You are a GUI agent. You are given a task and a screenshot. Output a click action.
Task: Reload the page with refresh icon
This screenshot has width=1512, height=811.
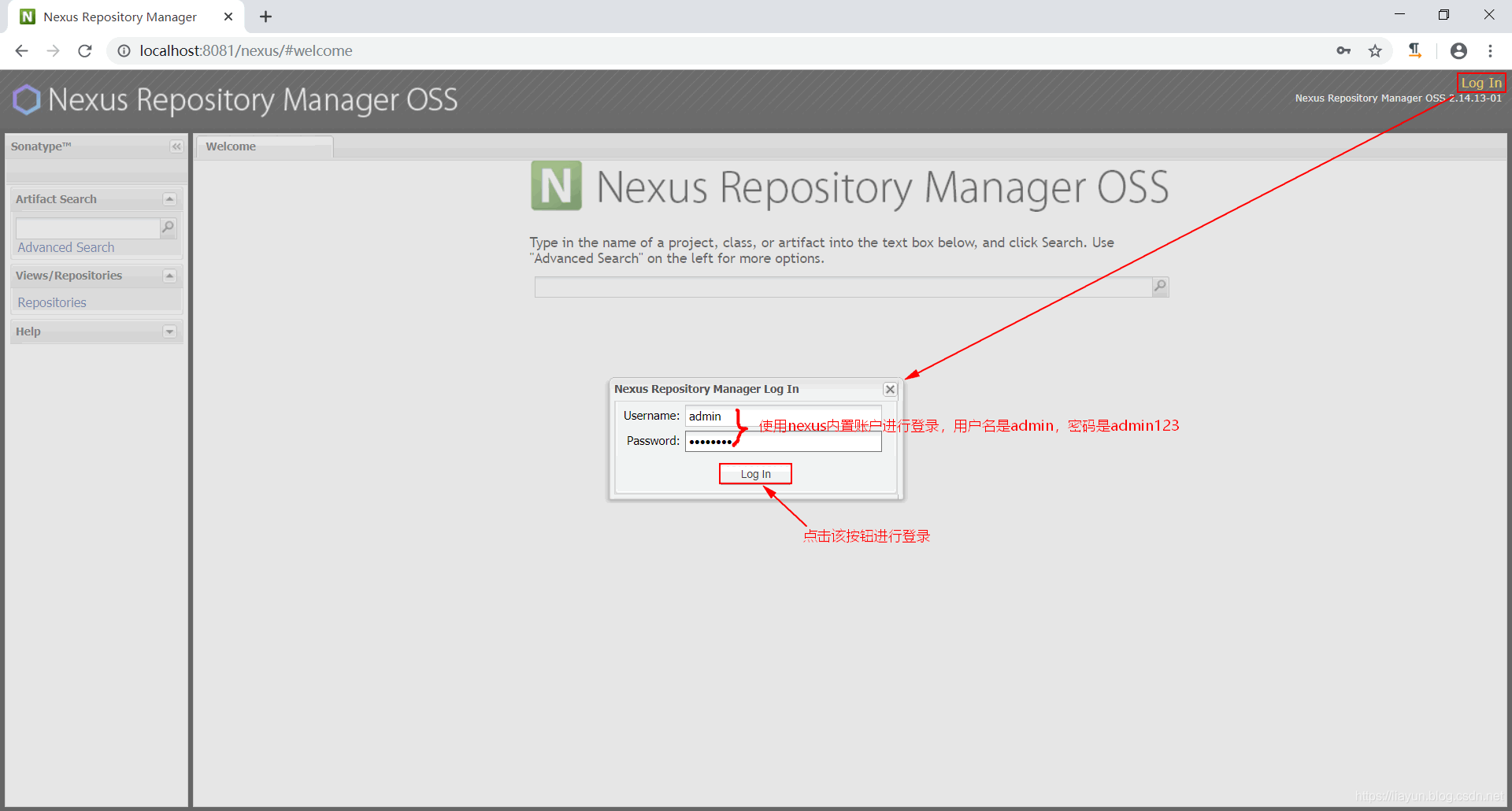[x=85, y=51]
